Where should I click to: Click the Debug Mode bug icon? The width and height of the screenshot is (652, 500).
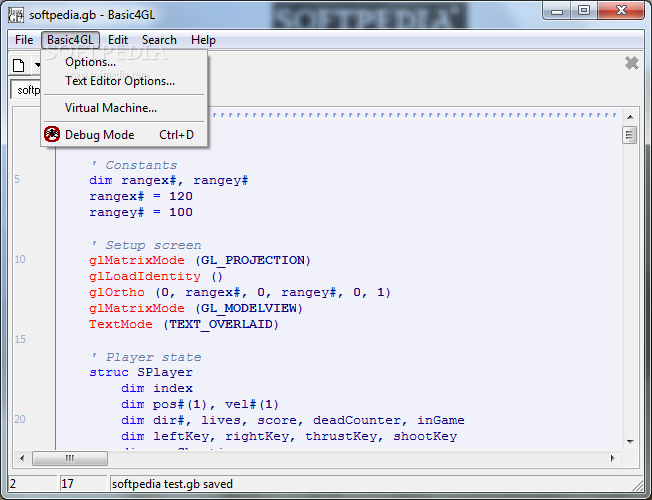click(52, 134)
